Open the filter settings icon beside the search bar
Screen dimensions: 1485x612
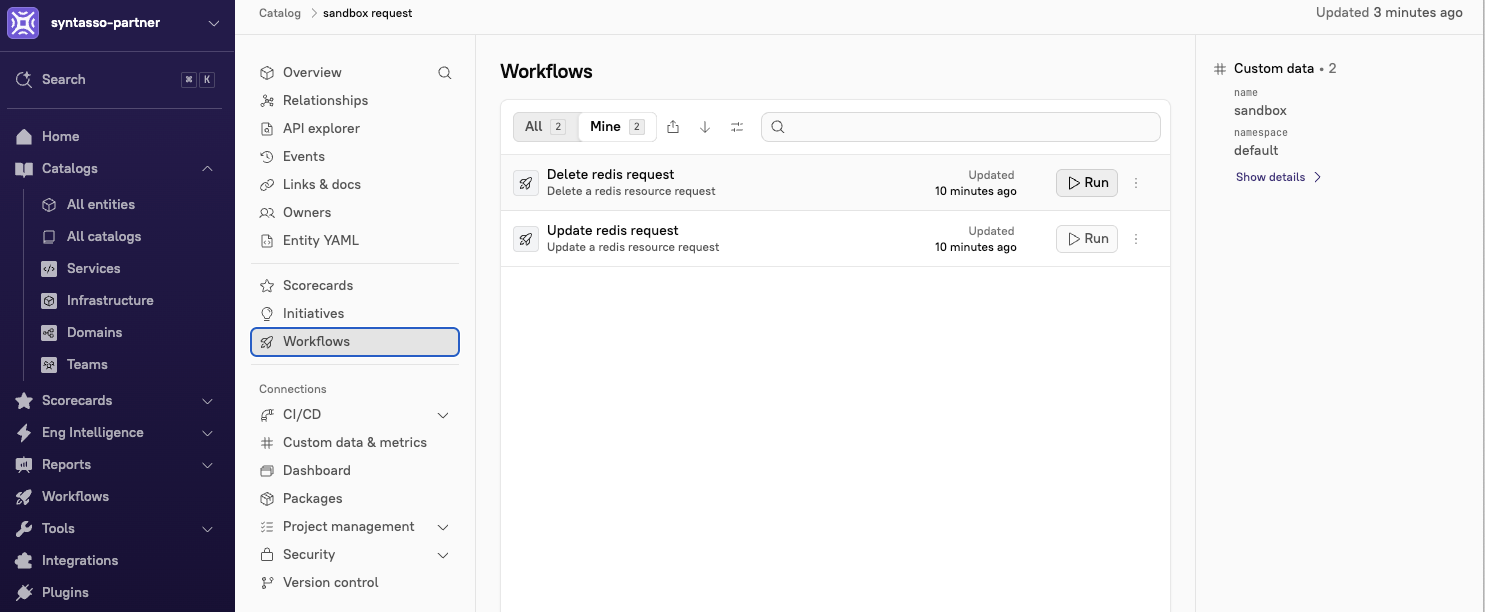[737, 126]
